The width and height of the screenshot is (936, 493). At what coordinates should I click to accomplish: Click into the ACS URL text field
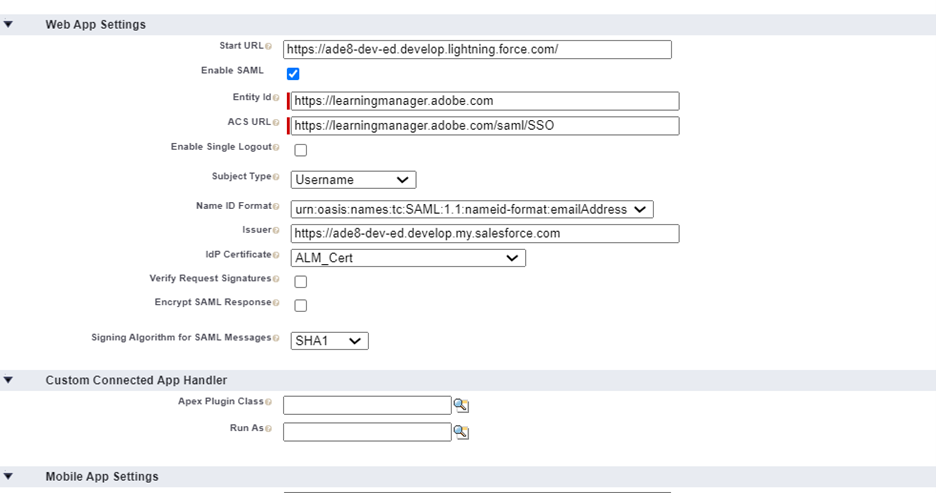pyautogui.click(x=484, y=126)
